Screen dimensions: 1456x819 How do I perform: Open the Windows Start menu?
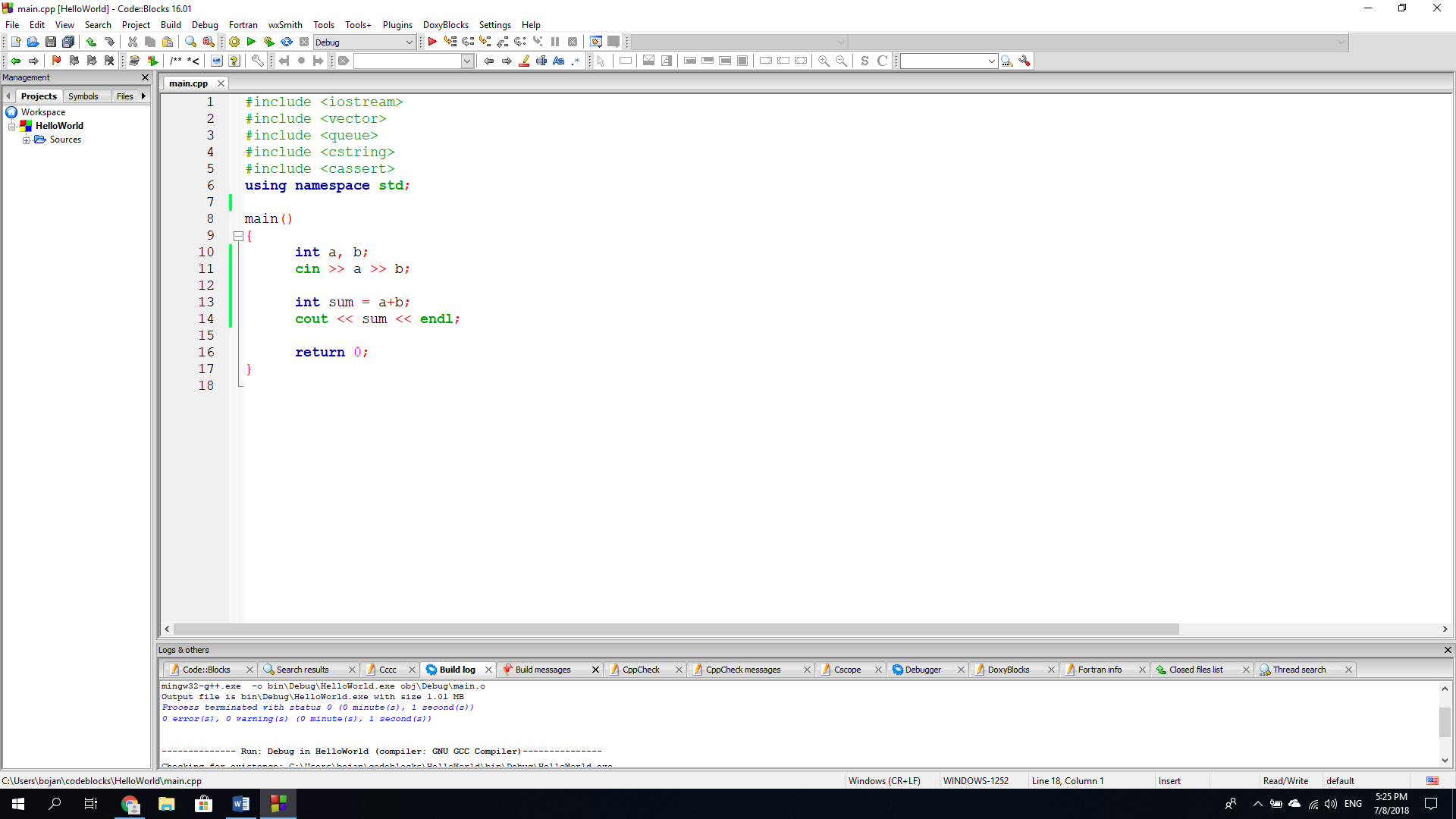(x=18, y=804)
